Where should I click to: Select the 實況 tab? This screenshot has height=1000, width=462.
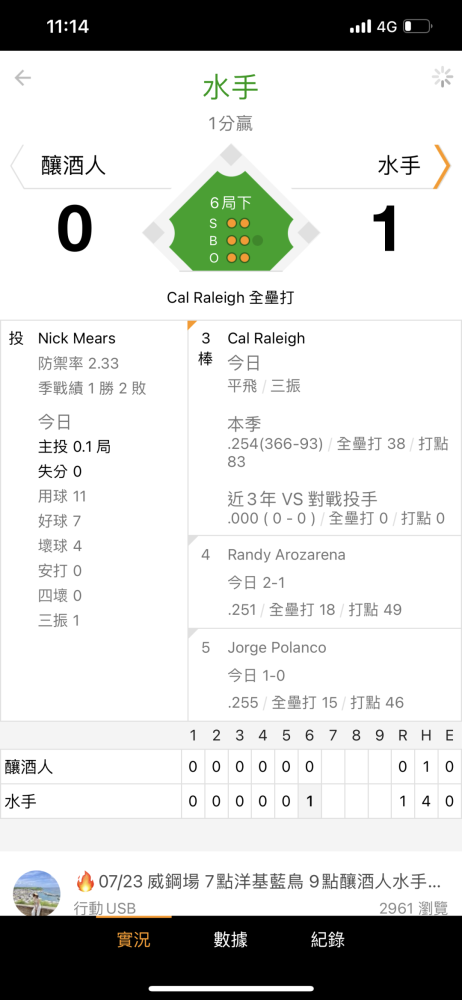click(133, 939)
